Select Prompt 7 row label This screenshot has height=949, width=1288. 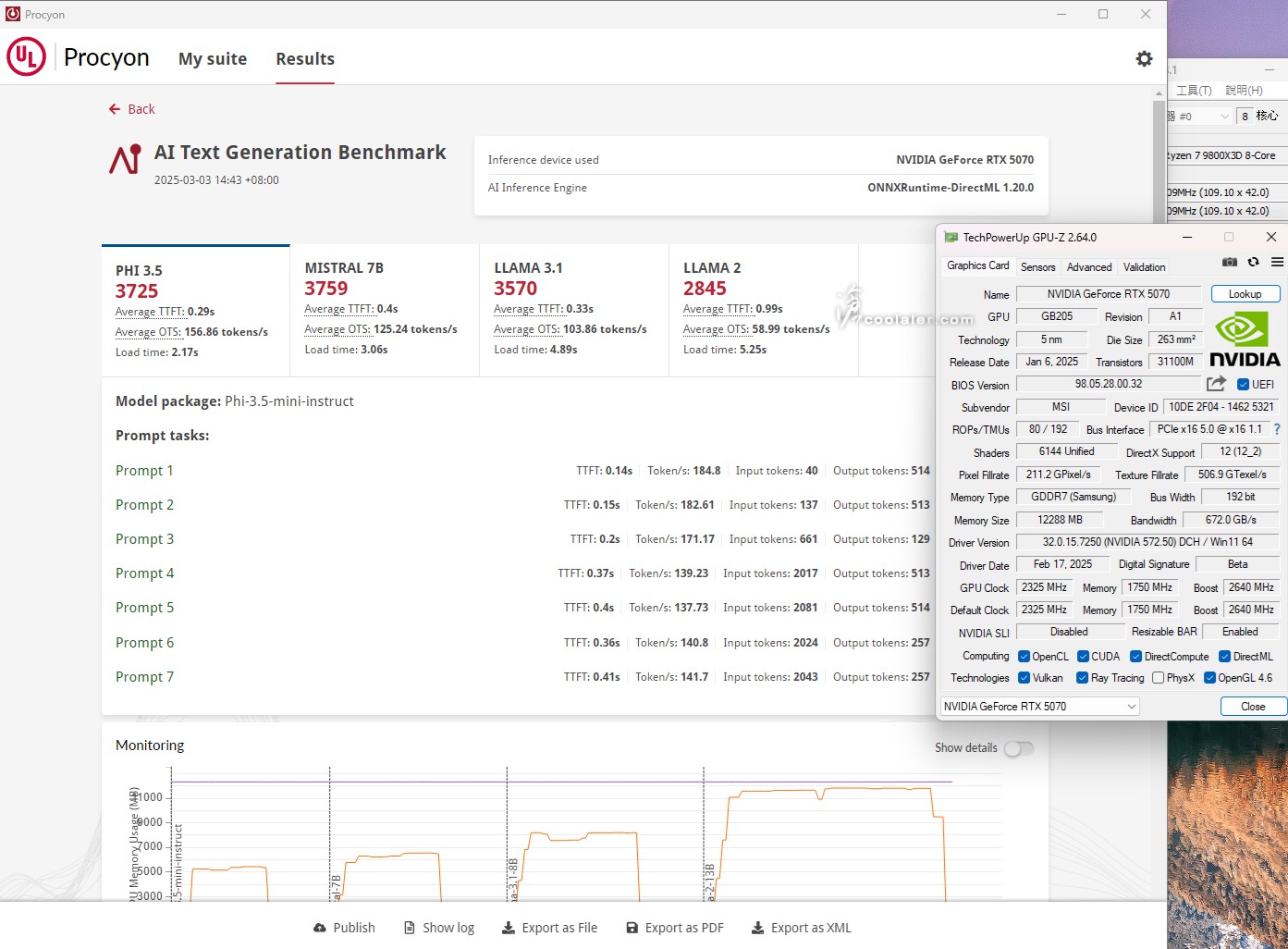pos(144,677)
